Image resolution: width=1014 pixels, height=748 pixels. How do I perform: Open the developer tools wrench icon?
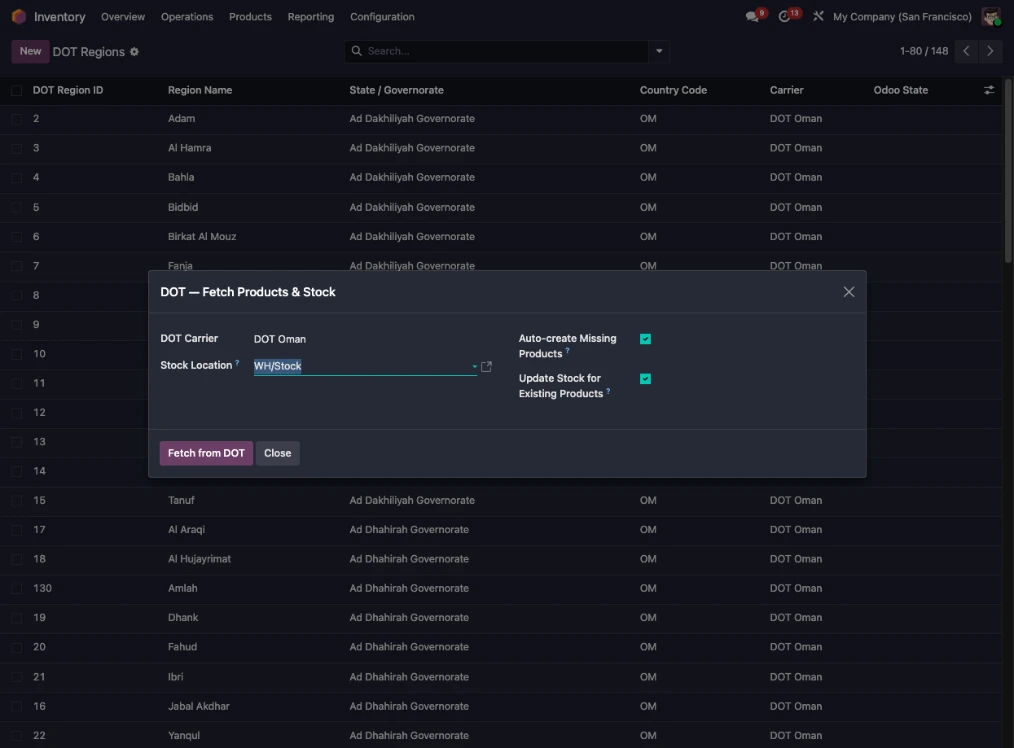click(817, 16)
